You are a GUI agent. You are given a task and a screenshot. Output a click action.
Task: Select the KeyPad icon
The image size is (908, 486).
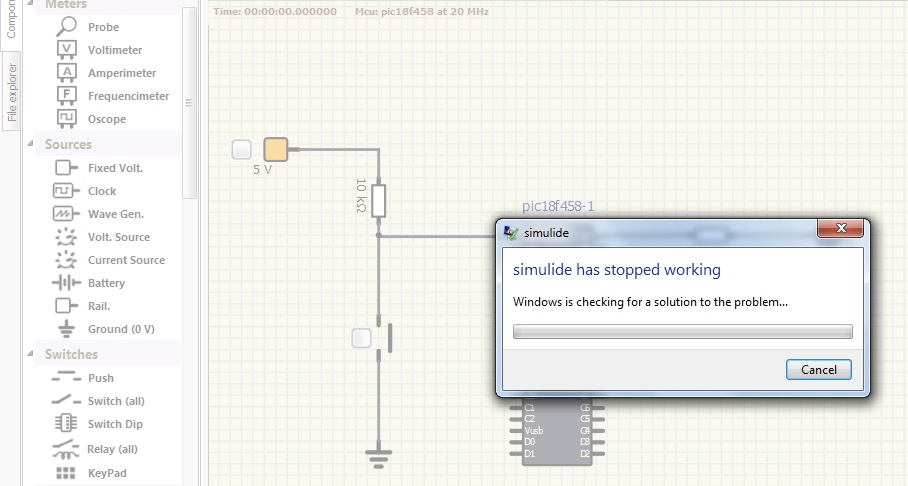pyautogui.click(x=66, y=473)
